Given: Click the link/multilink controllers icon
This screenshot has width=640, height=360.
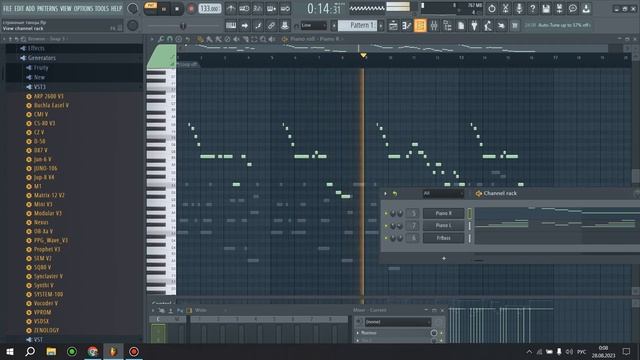Looking at the screenshot, I should click(271, 26).
